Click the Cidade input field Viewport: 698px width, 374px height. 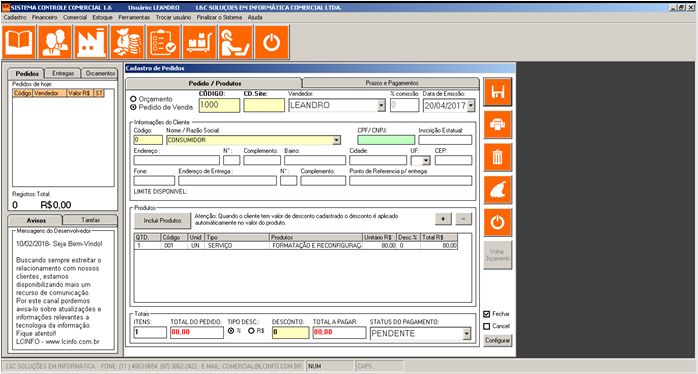point(378,160)
